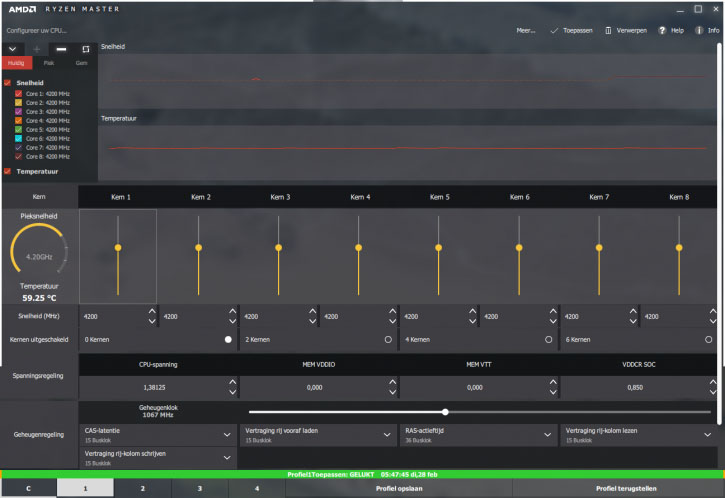Click the minus icon above the graph legend
The image size is (725, 498).
pyautogui.click(x=60, y=48)
